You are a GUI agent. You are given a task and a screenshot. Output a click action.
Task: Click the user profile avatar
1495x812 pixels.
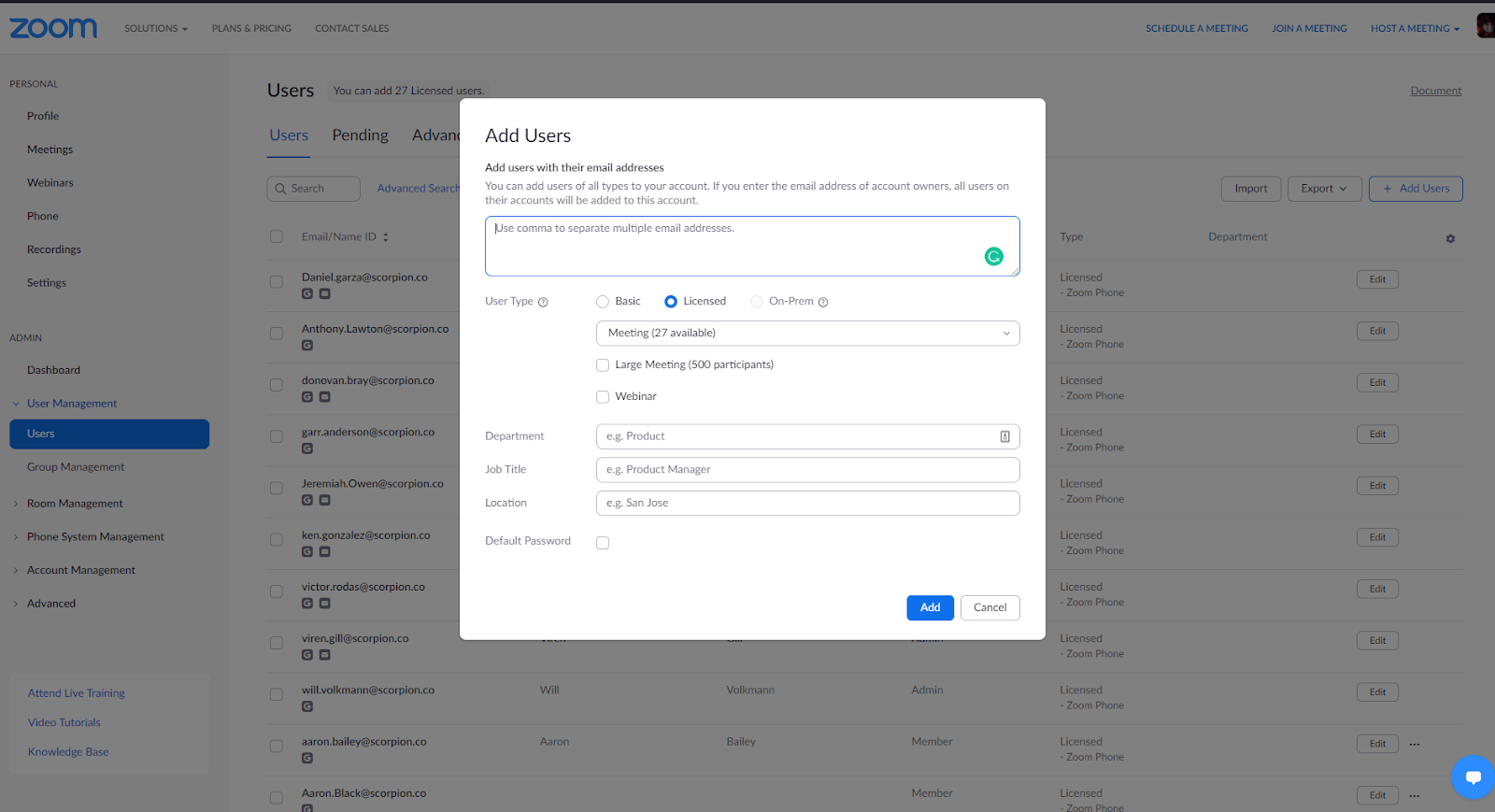(1485, 26)
